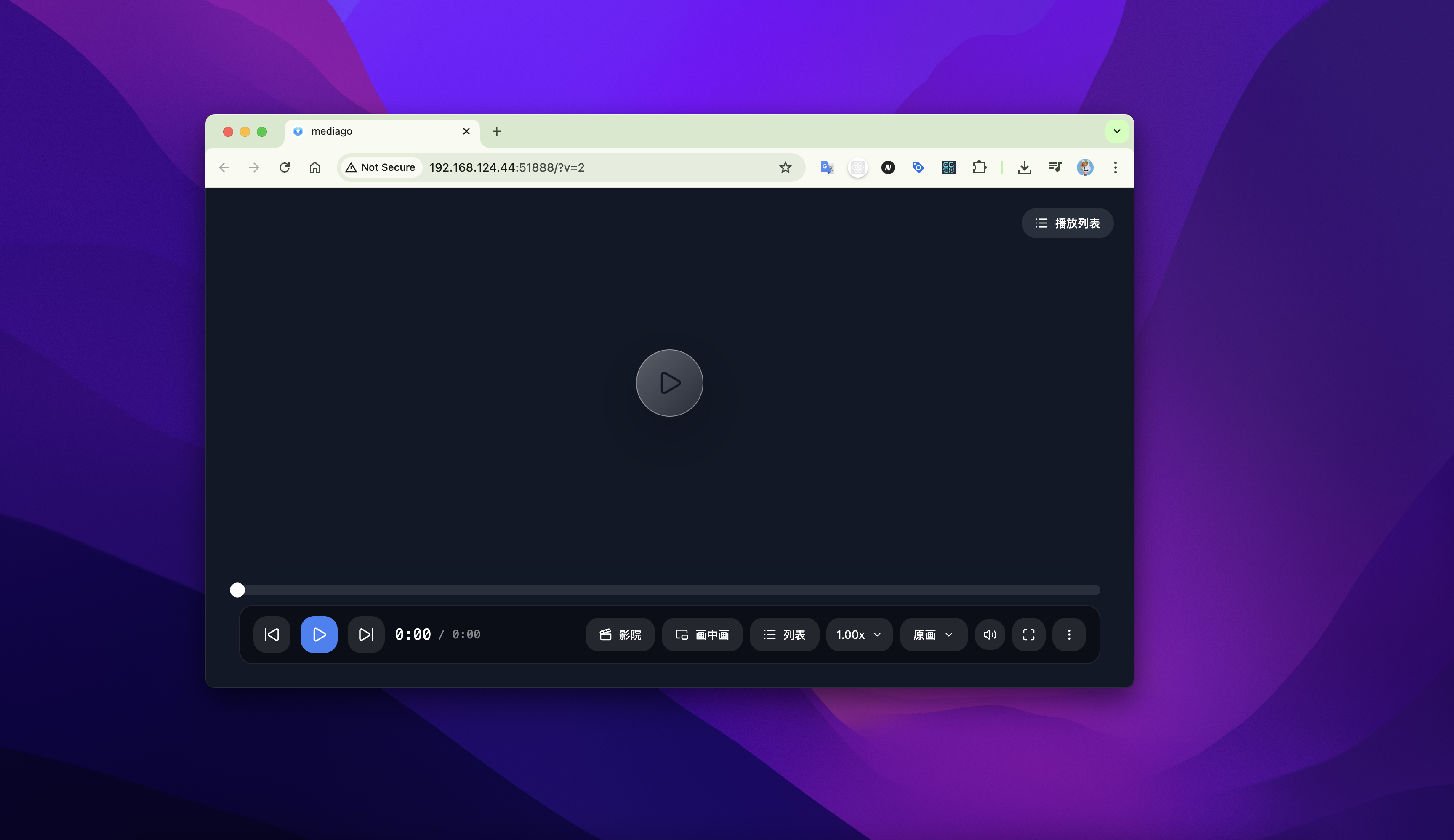1454x840 pixels.
Task: Open the 1.00x playback speed dropdown
Action: (x=859, y=634)
